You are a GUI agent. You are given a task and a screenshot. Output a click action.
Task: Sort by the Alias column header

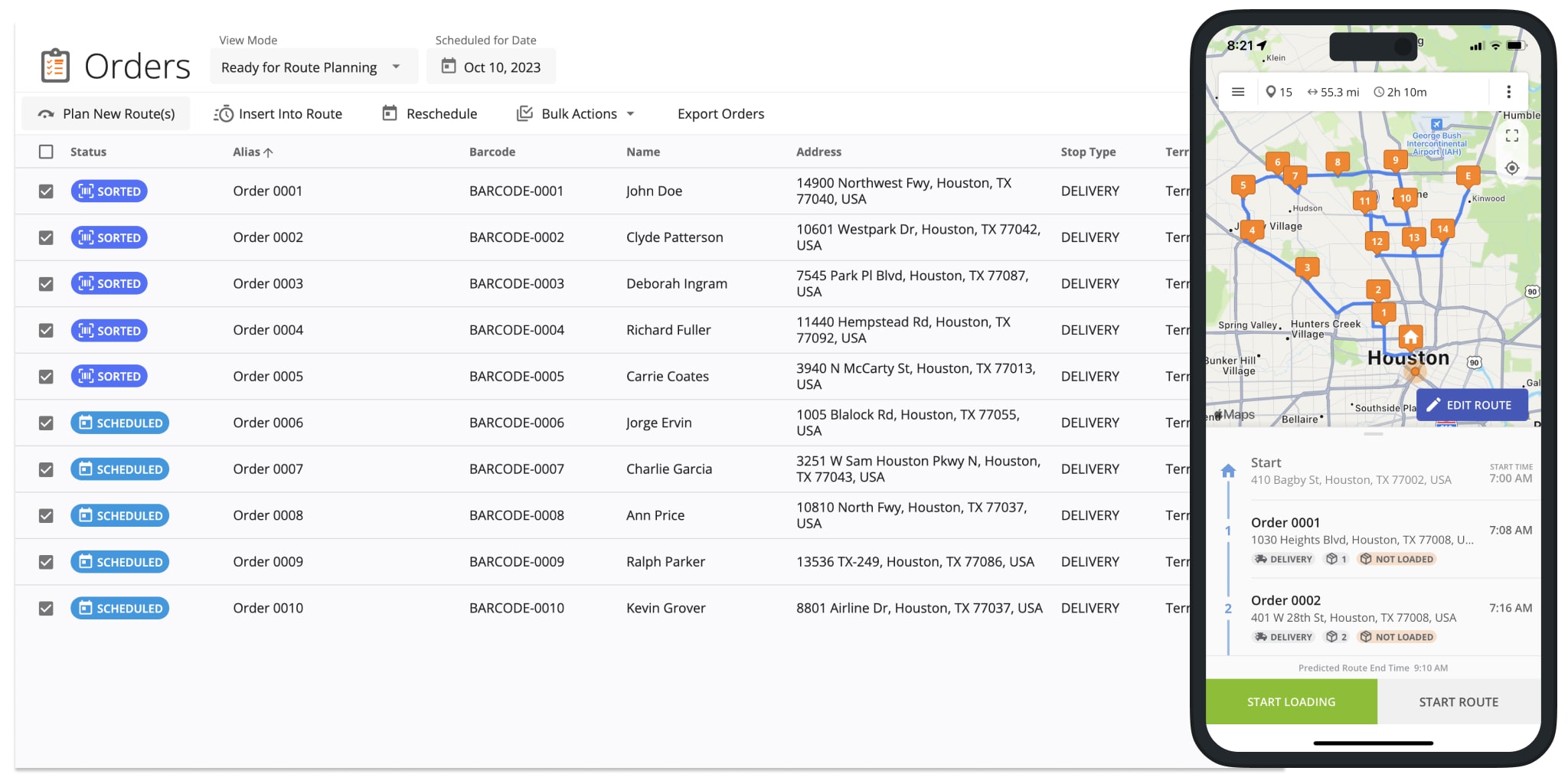click(253, 152)
